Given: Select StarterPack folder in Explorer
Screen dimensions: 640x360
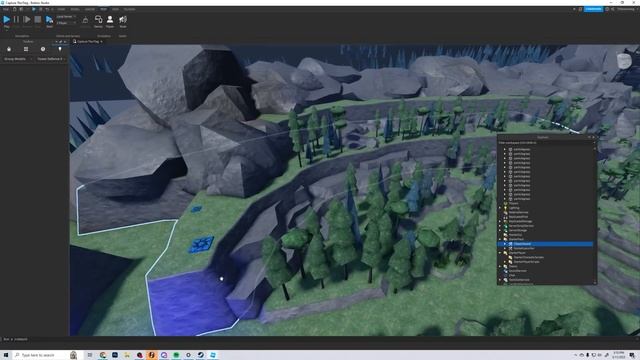Looking at the screenshot, I should point(516,239).
